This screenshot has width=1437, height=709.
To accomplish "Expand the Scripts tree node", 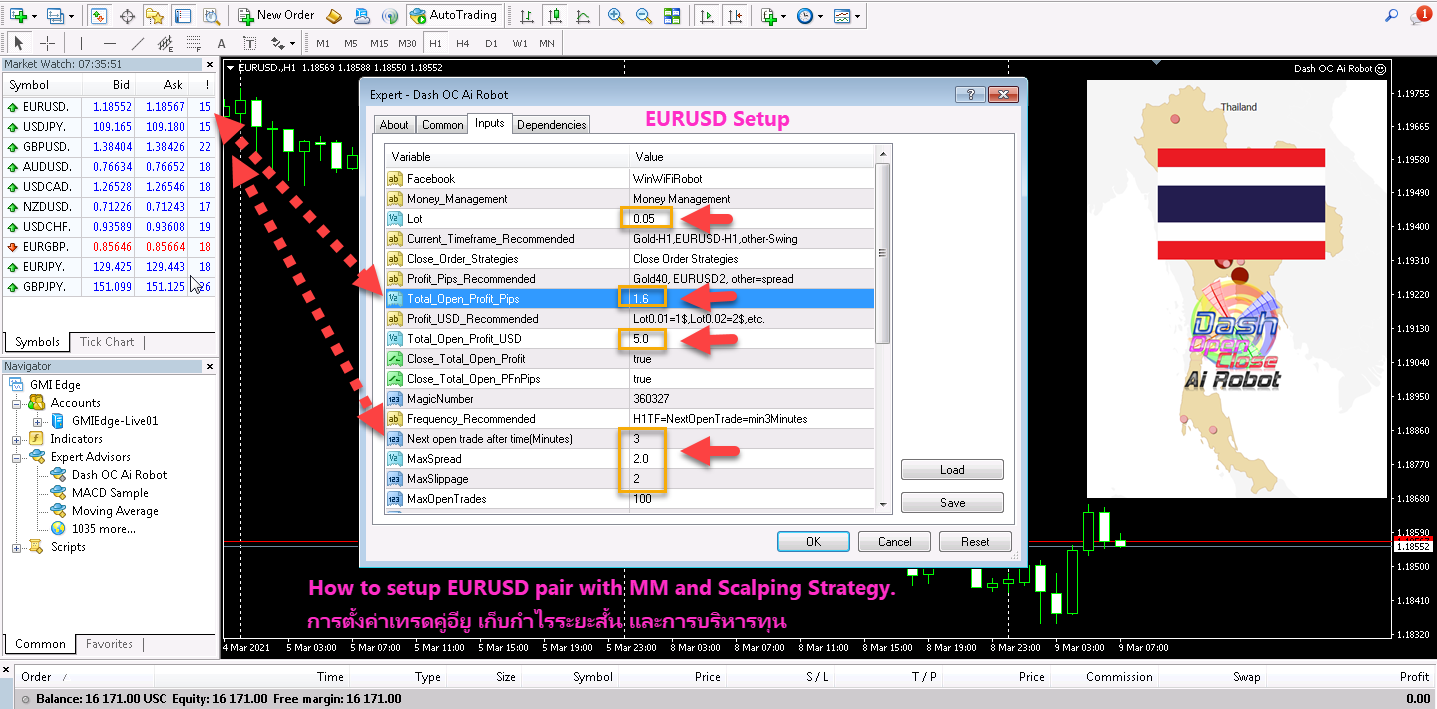I will 17,547.
